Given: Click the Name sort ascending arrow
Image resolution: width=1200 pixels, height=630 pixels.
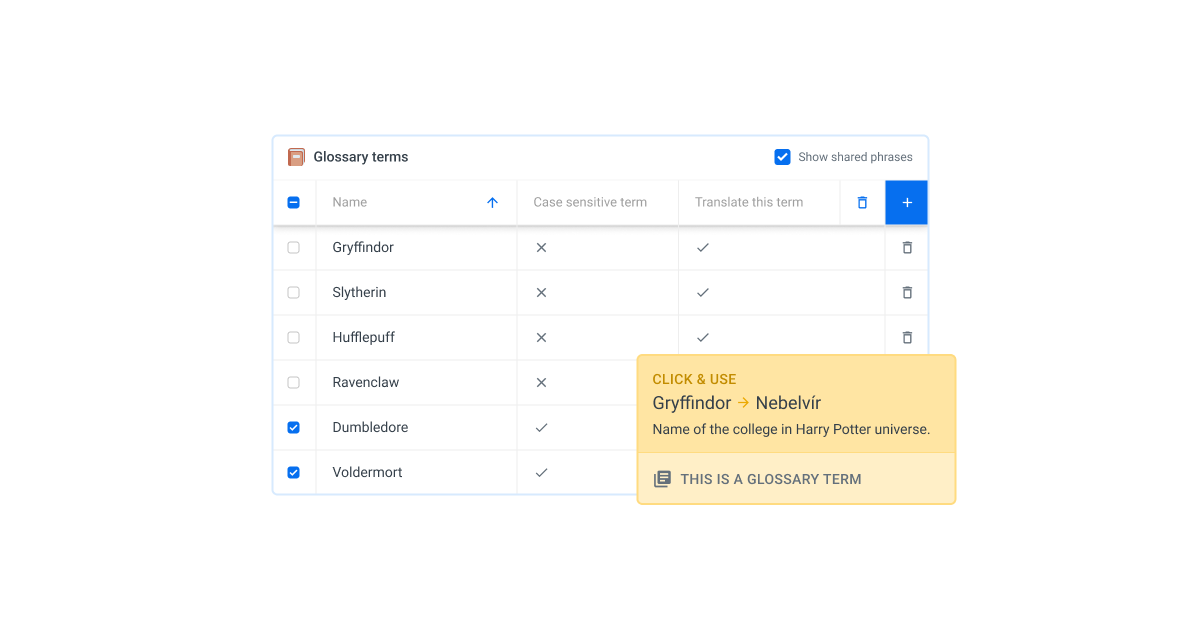Looking at the screenshot, I should tap(492, 202).
